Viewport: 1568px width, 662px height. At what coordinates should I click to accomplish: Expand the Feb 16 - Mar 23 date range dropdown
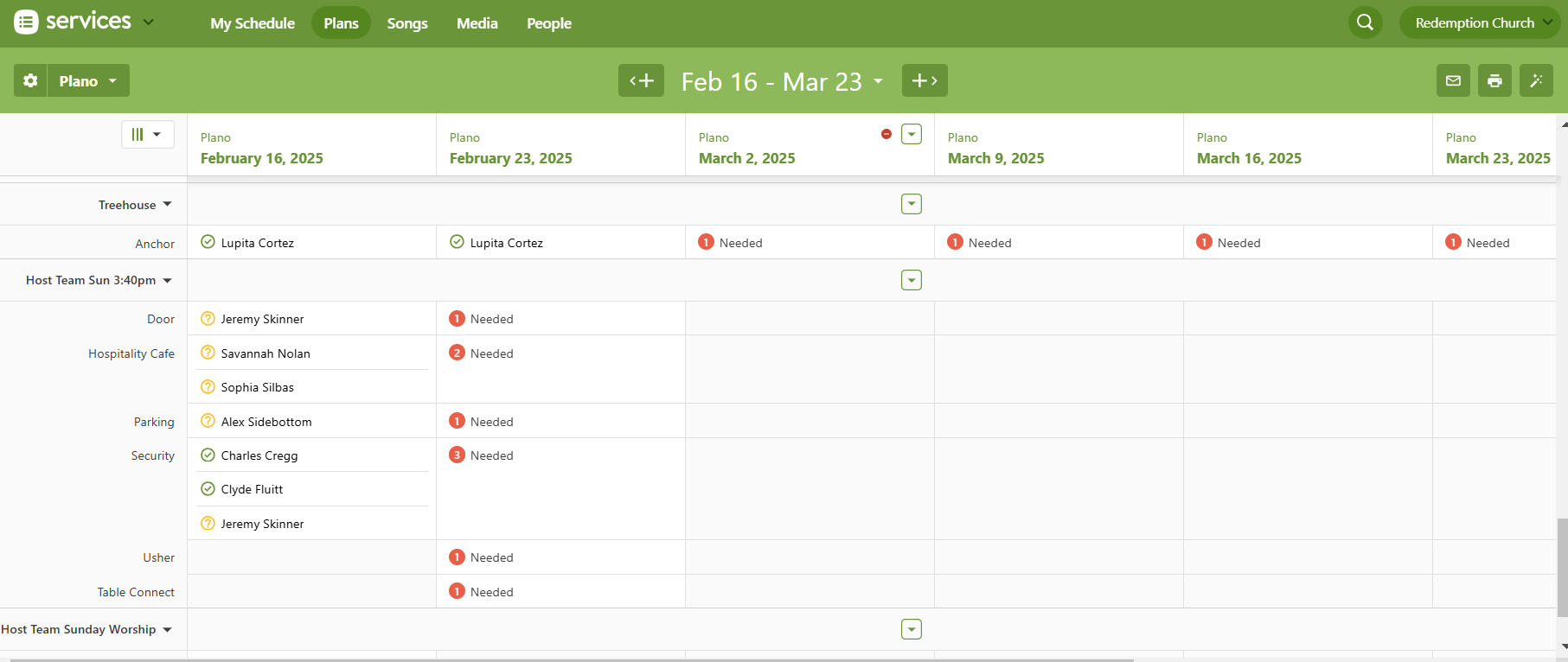pyautogui.click(x=878, y=81)
